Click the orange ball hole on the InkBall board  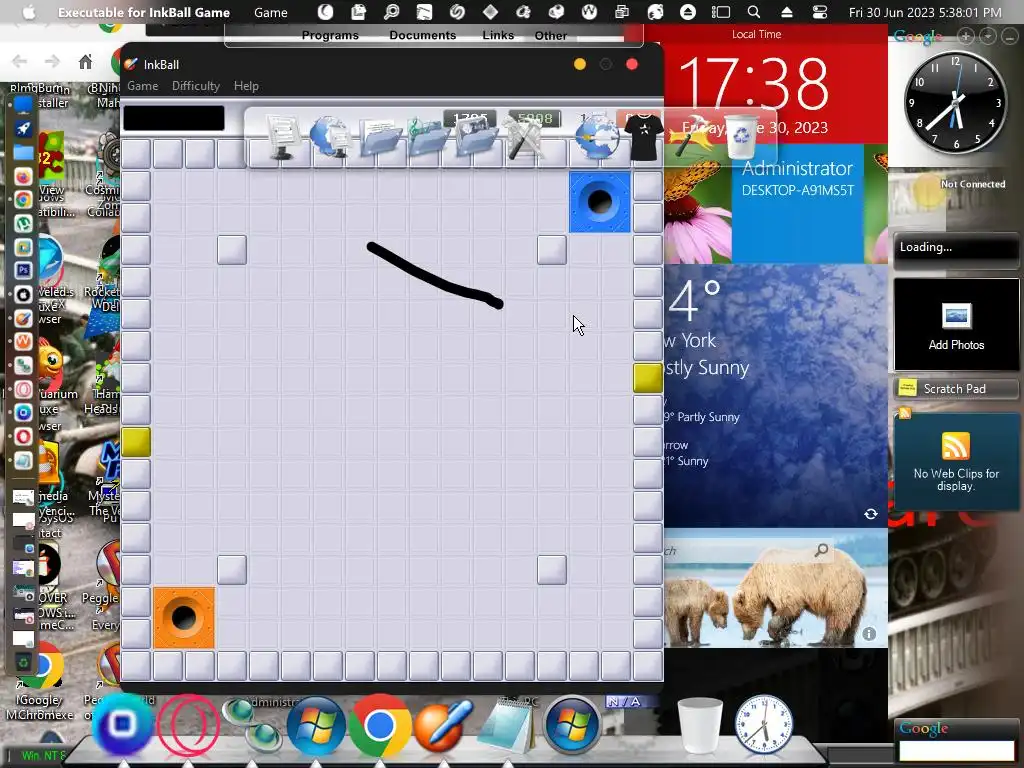(x=184, y=618)
